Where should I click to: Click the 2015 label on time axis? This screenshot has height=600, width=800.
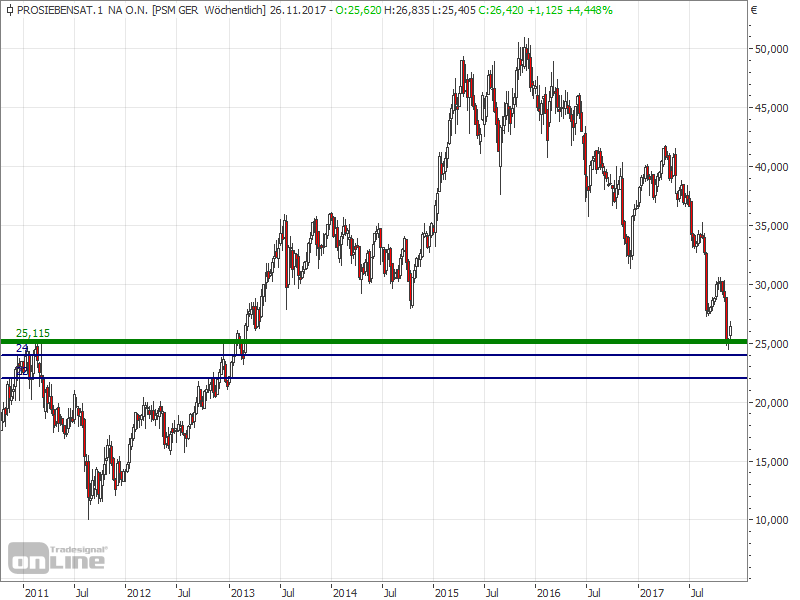pyautogui.click(x=446, y=593)
